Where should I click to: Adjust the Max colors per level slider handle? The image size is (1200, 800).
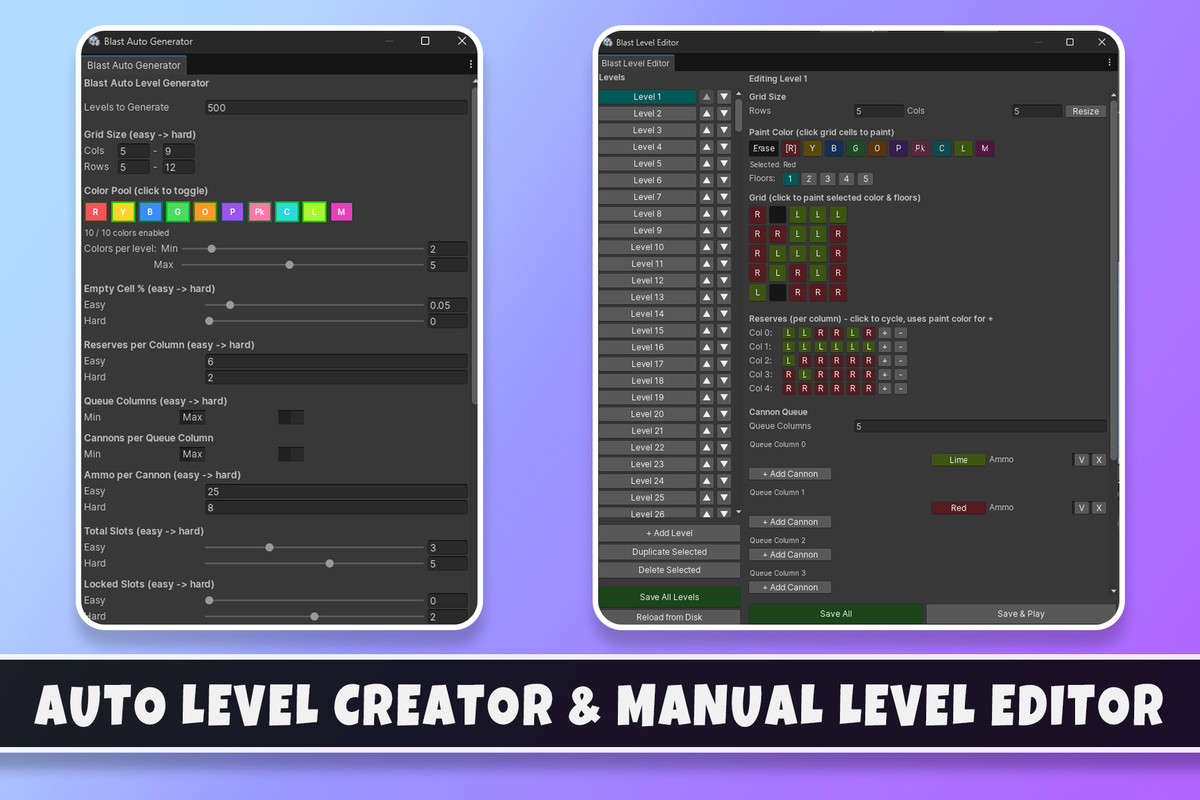290,264
